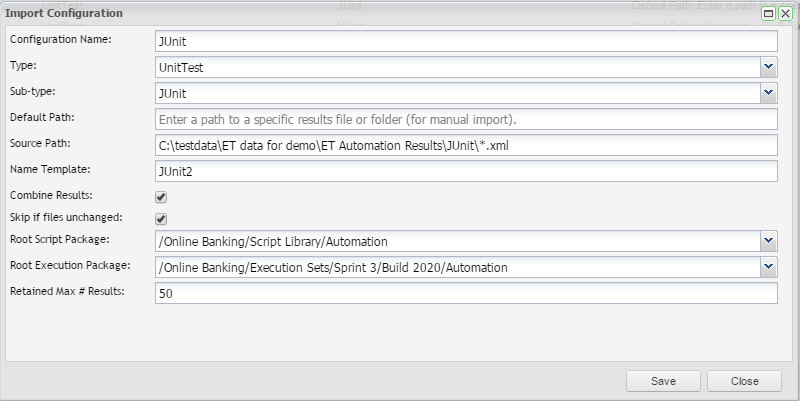
Task: Open the Root Script Package dropdown arrow
Action: pyautogui.click(x=768, y=241)
